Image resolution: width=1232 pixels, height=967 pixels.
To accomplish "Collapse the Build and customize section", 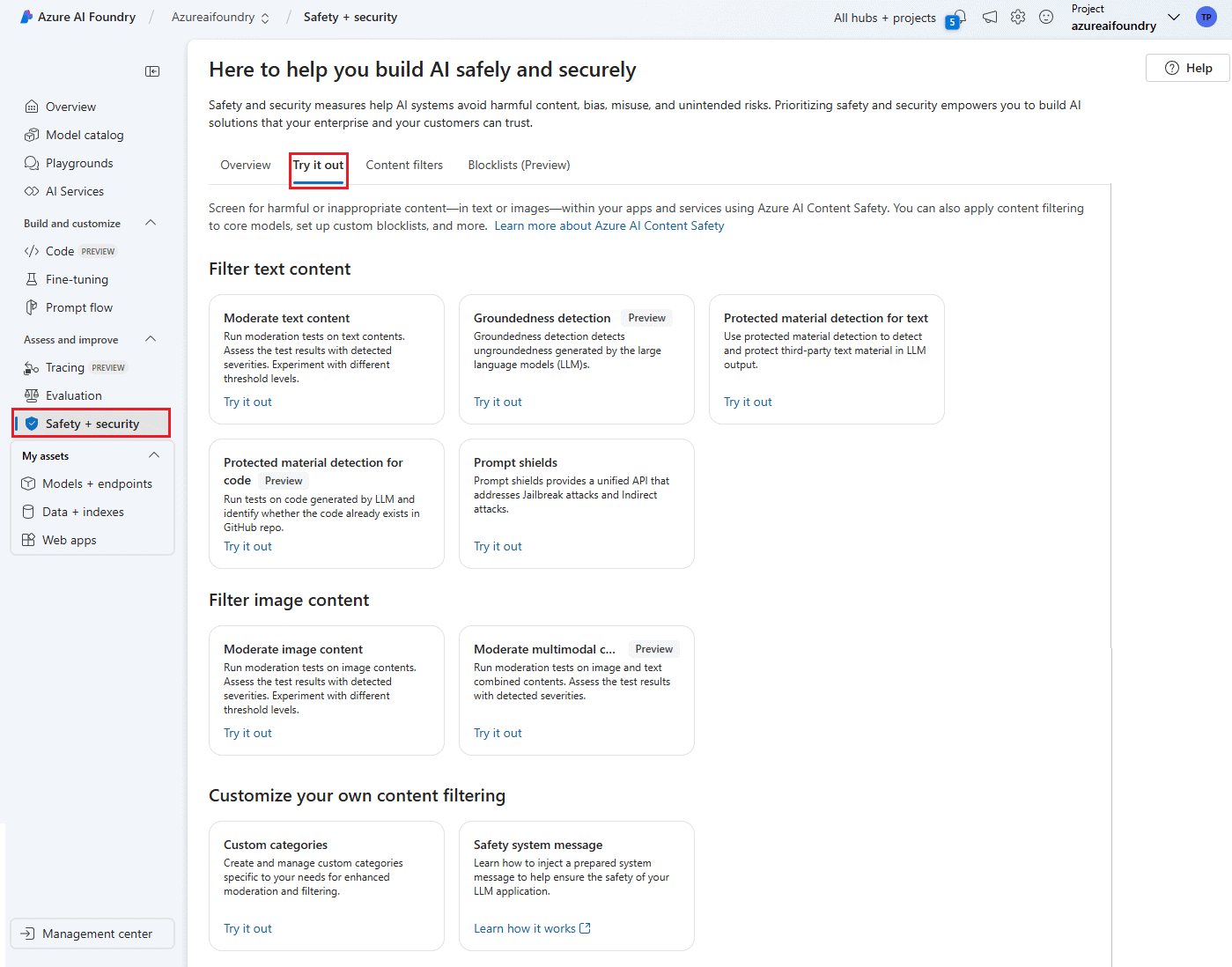I will pyautogui.click(x=150, y=222).
